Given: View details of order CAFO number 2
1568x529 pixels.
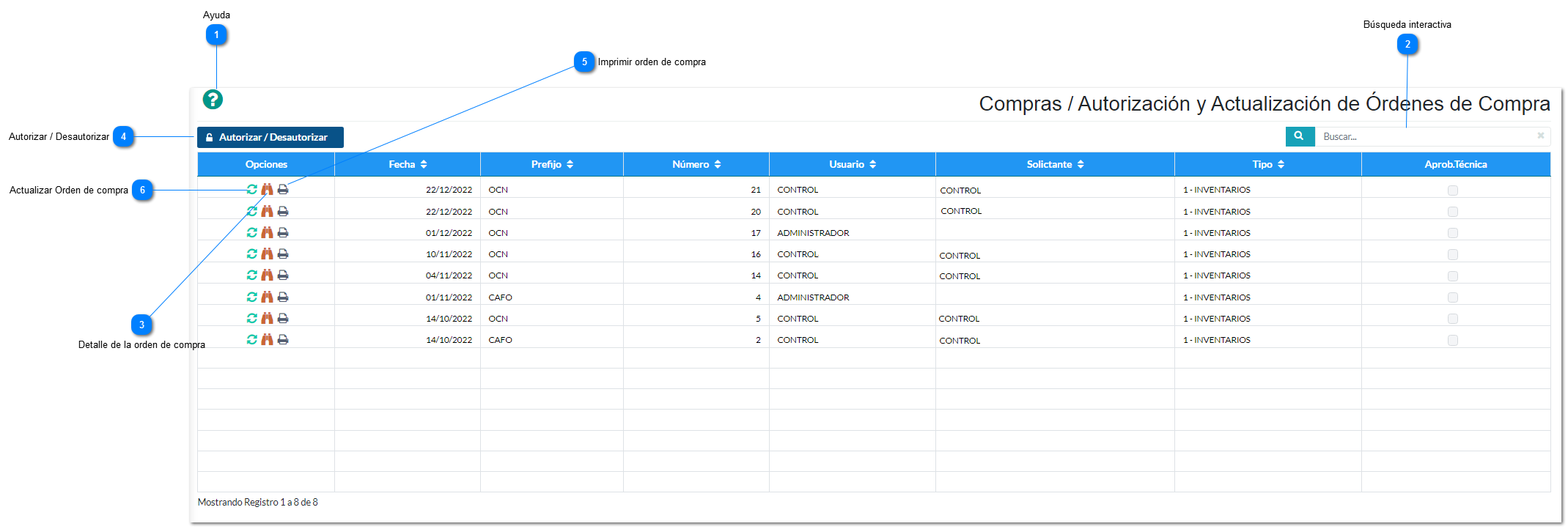Looking at the screenshot, I should (x=267, y=339).
